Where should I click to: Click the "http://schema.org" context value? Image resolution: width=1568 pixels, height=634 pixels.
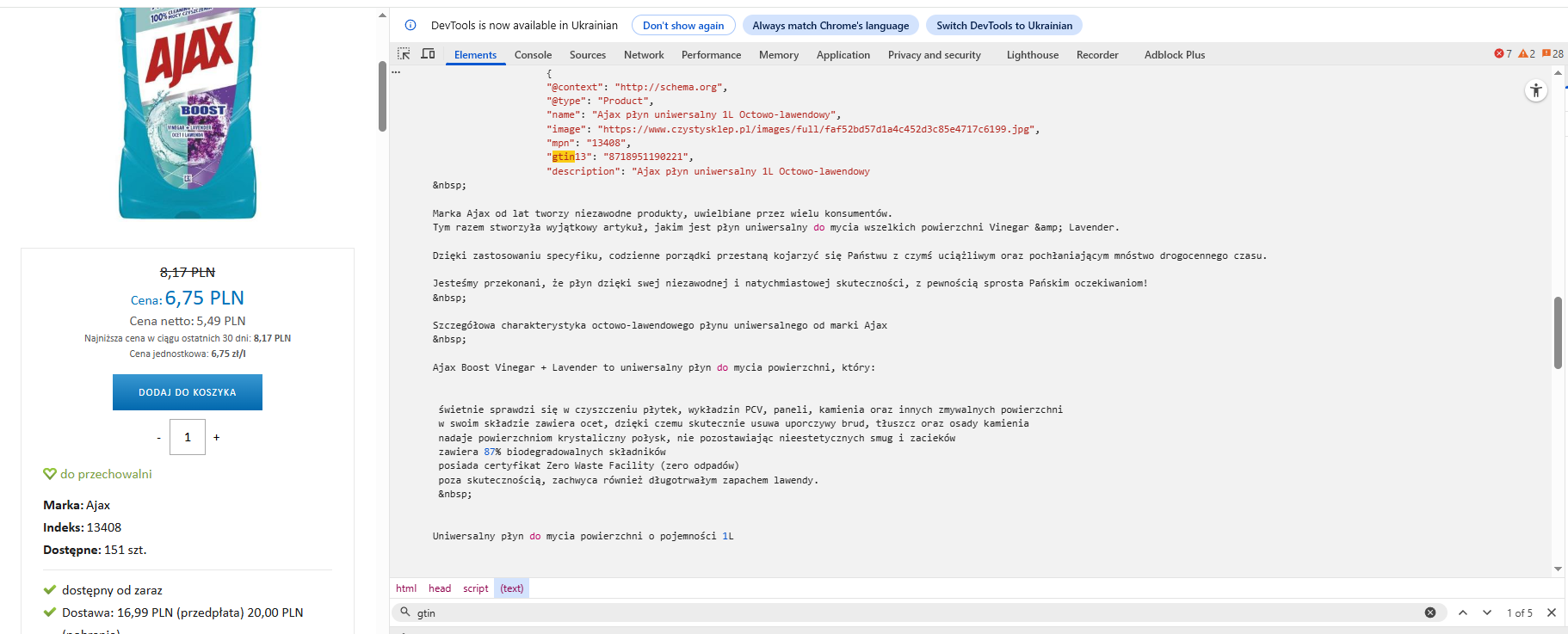670,87
